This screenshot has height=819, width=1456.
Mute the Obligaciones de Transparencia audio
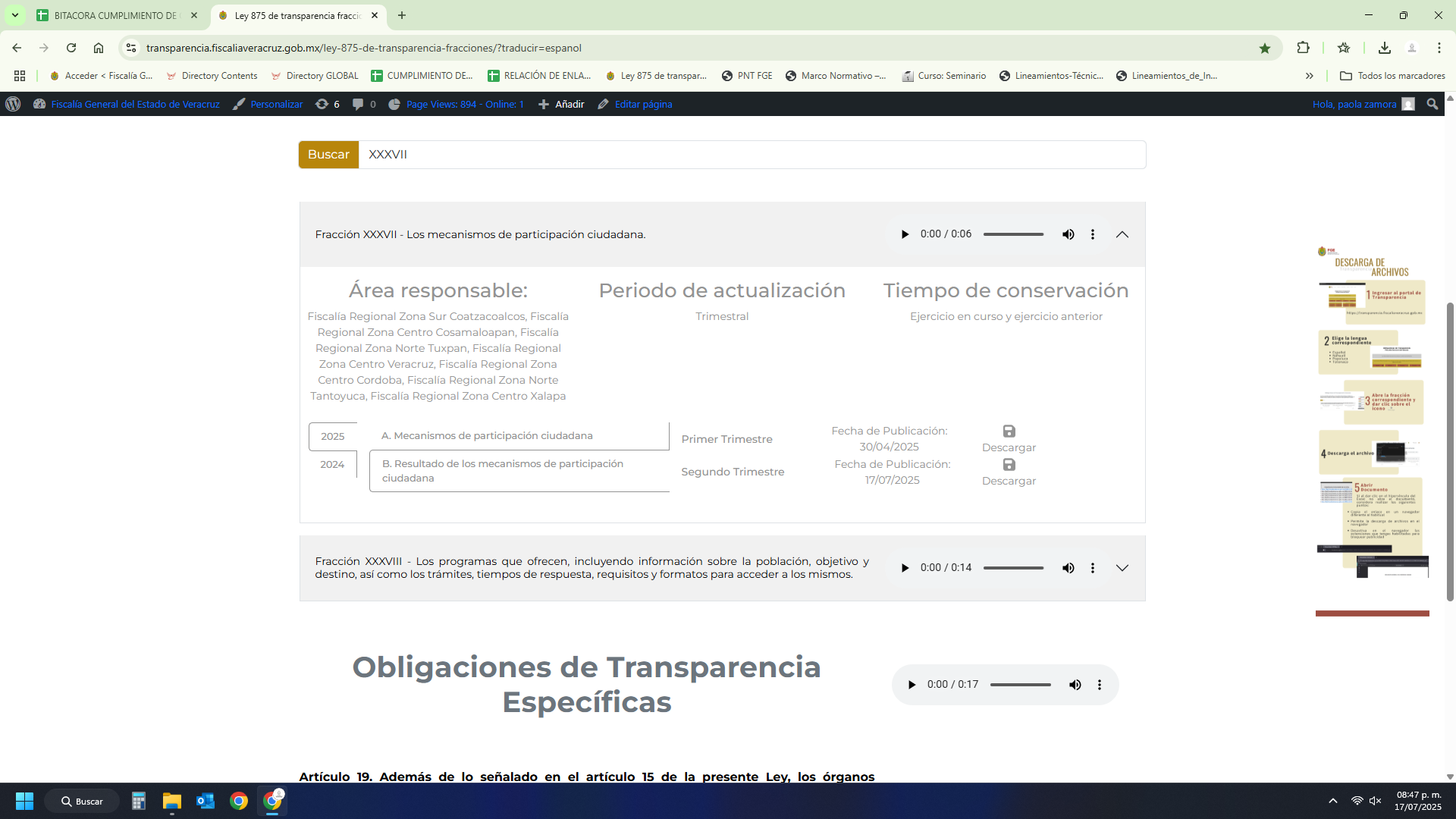pos(1075,685)
